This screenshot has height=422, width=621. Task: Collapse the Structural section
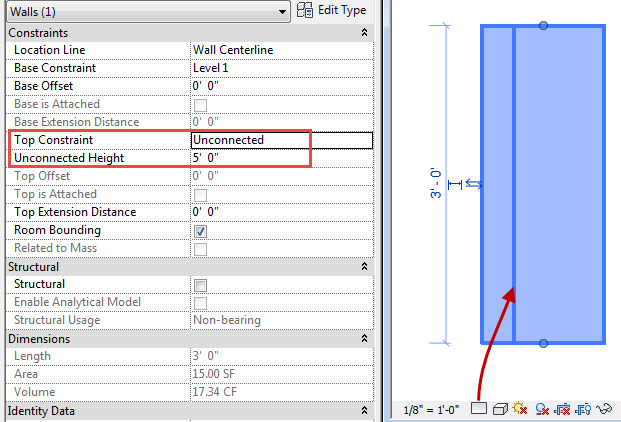click(x=364, y=266)
